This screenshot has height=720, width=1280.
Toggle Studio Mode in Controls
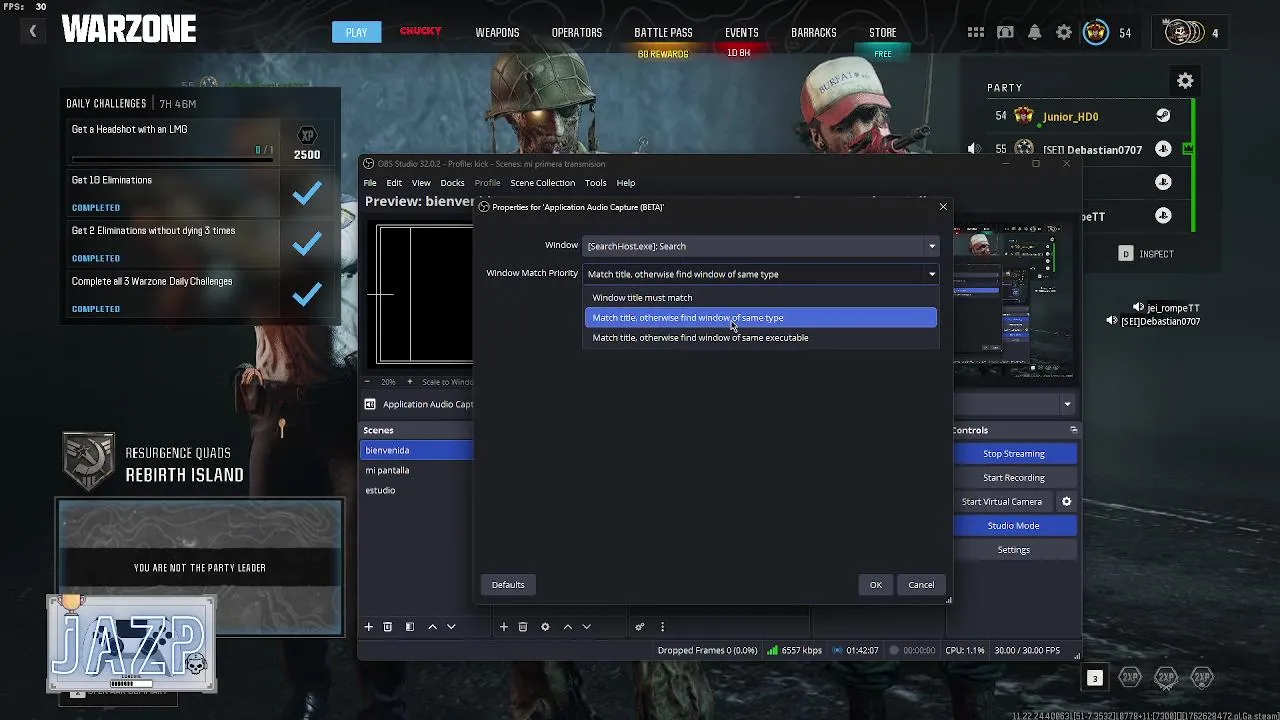point(1013,526)
